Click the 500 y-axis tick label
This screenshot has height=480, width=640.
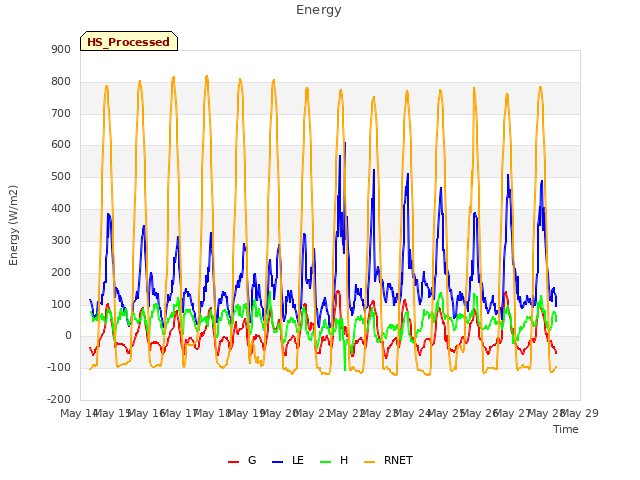61,177
